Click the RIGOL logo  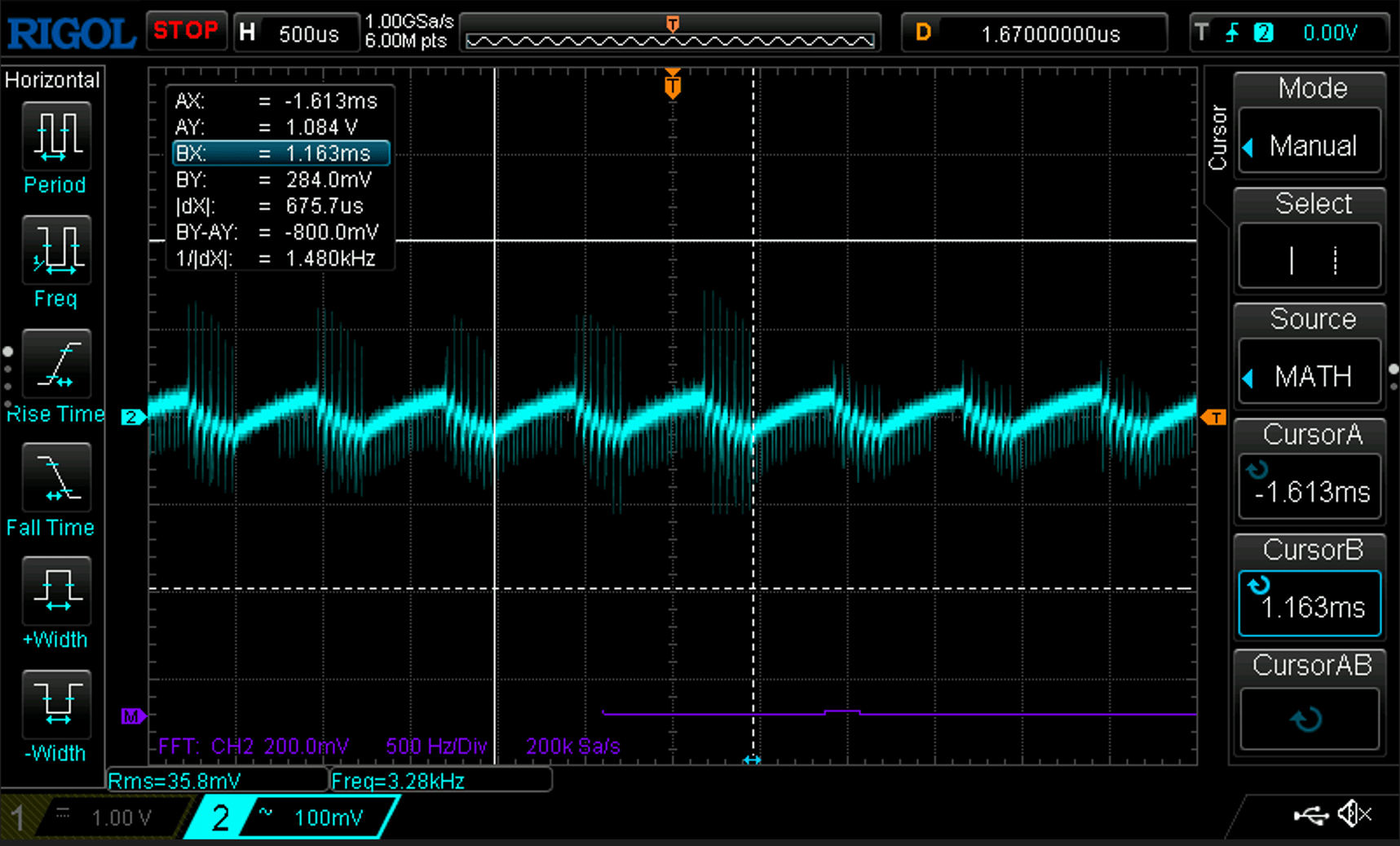[71, 33]
